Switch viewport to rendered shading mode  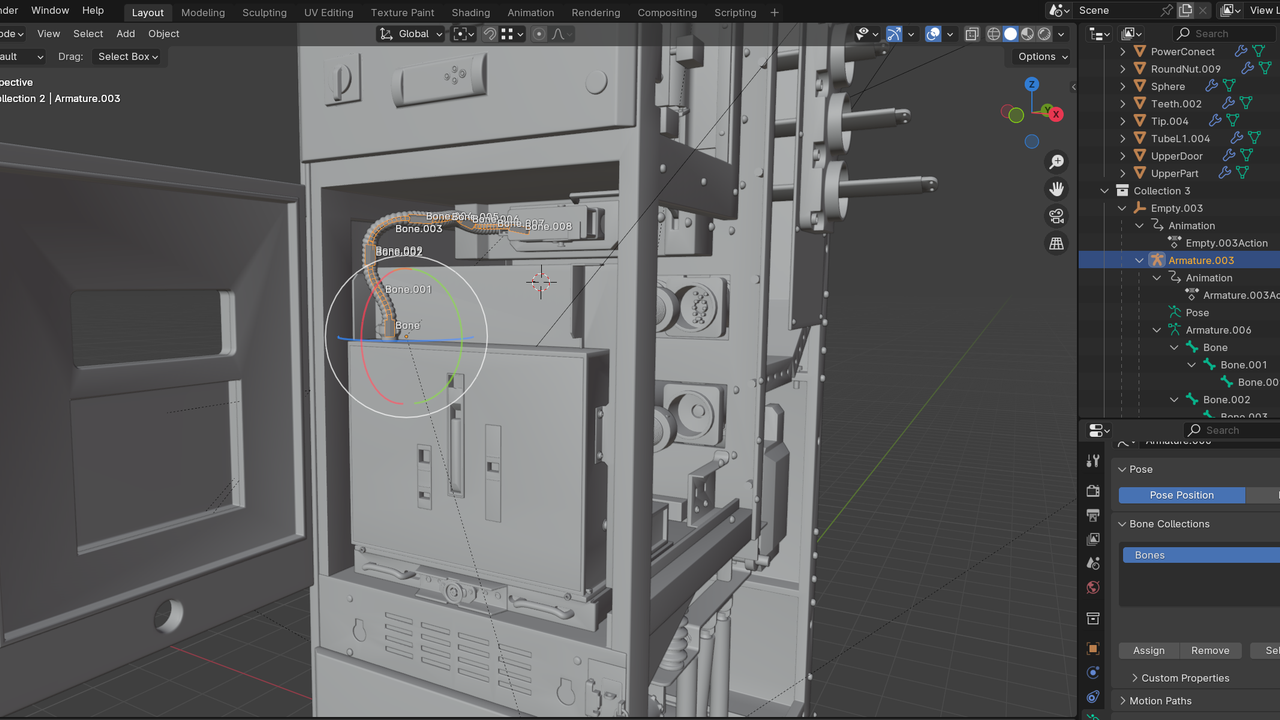(1043, 33)
